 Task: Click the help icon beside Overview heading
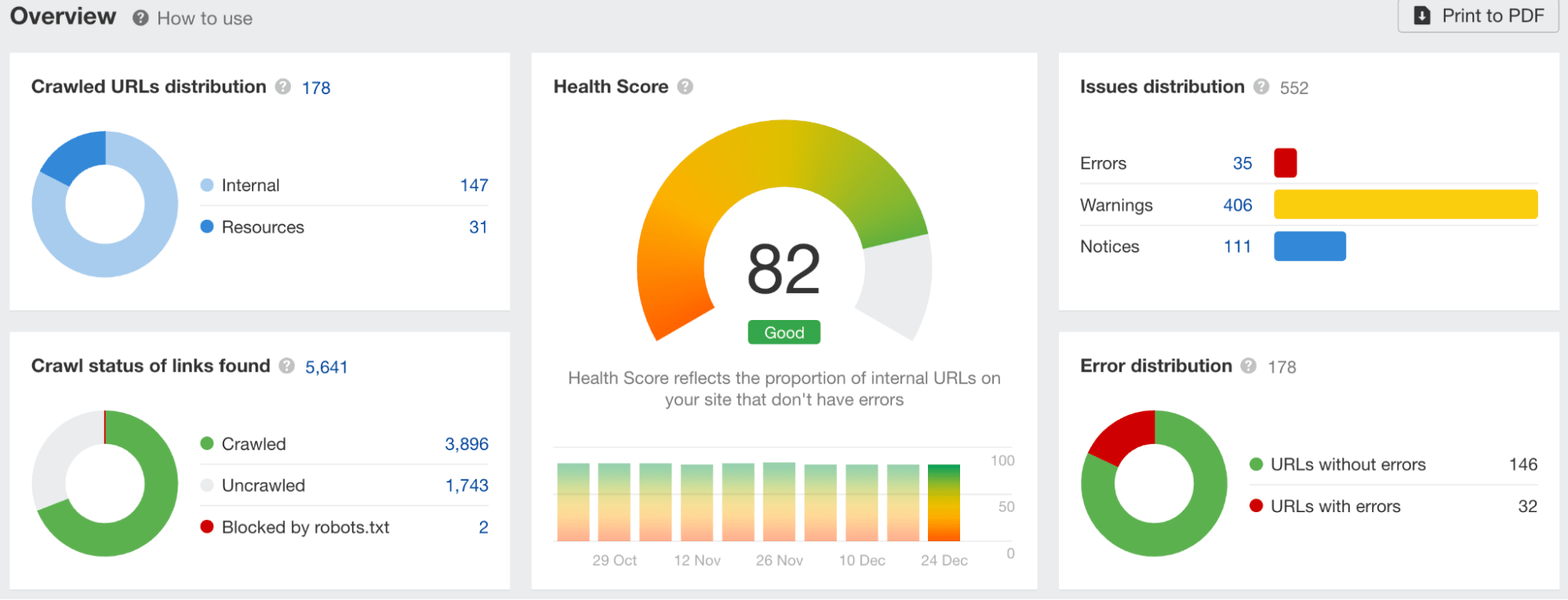click(140, 18)
